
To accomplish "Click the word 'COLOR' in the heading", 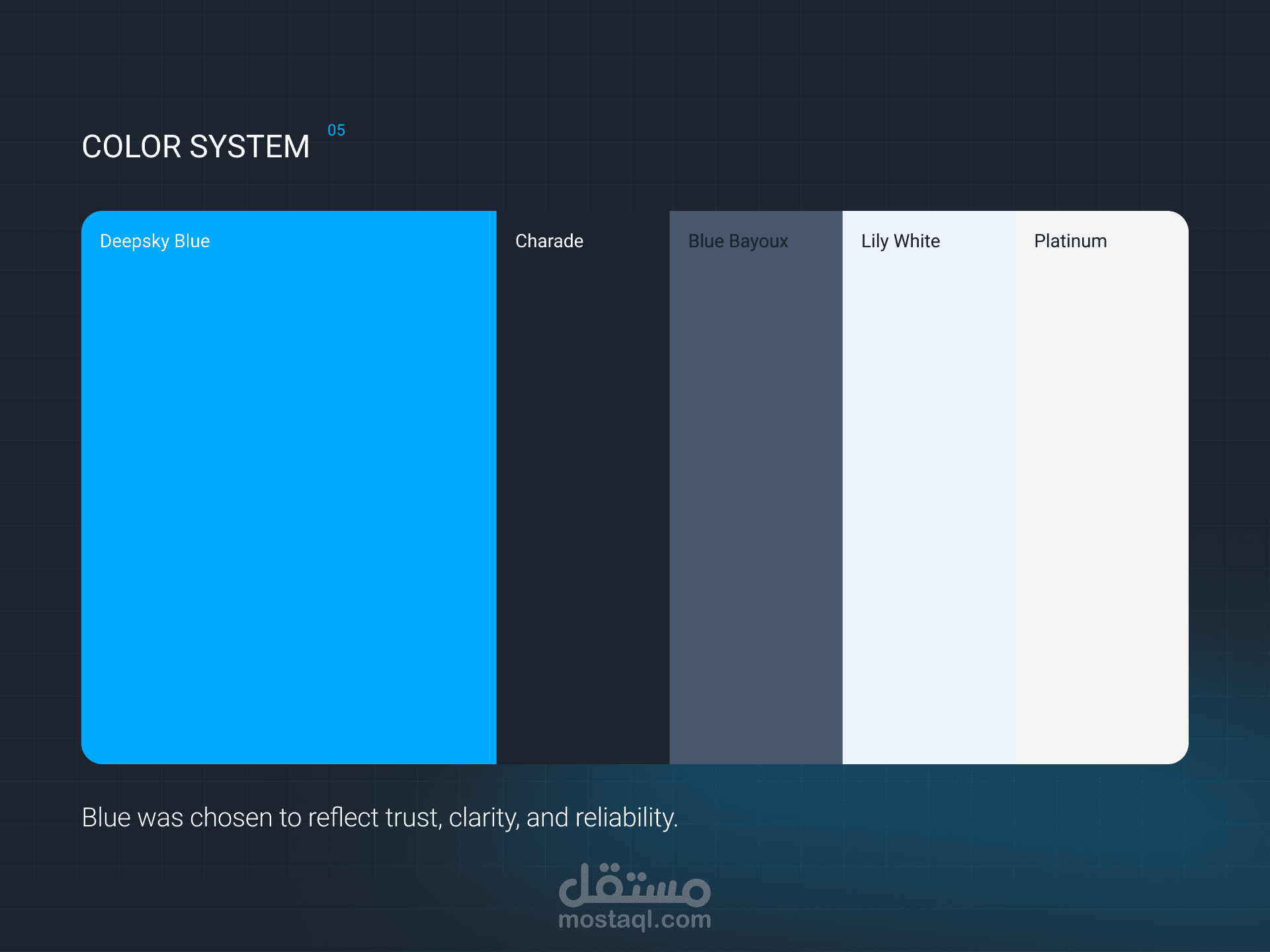I will (132, 147).
